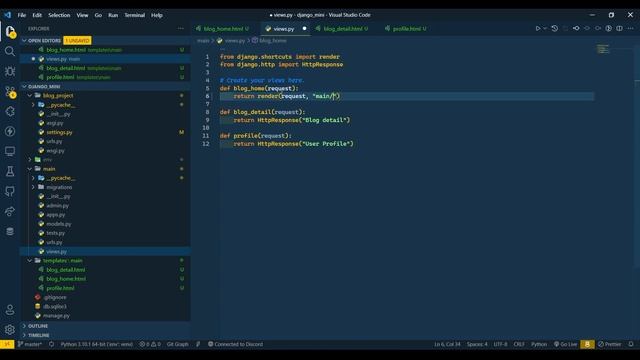Select Python language mode in status bar
The image size is (640, 360).
pos(539,344)
